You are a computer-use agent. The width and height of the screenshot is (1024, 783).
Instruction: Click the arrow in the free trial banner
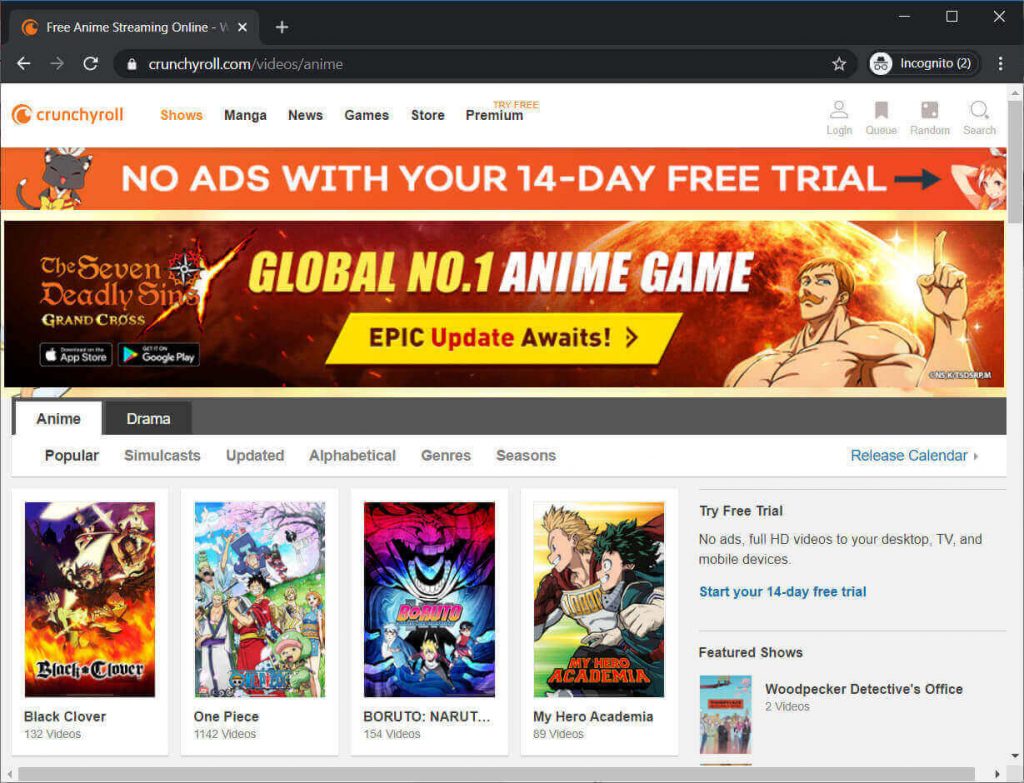click(x=917, y=179)
